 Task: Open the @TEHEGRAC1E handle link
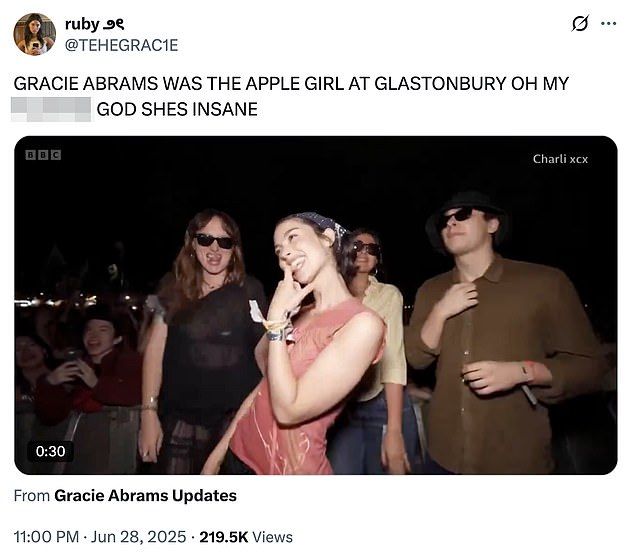[121, 45]
